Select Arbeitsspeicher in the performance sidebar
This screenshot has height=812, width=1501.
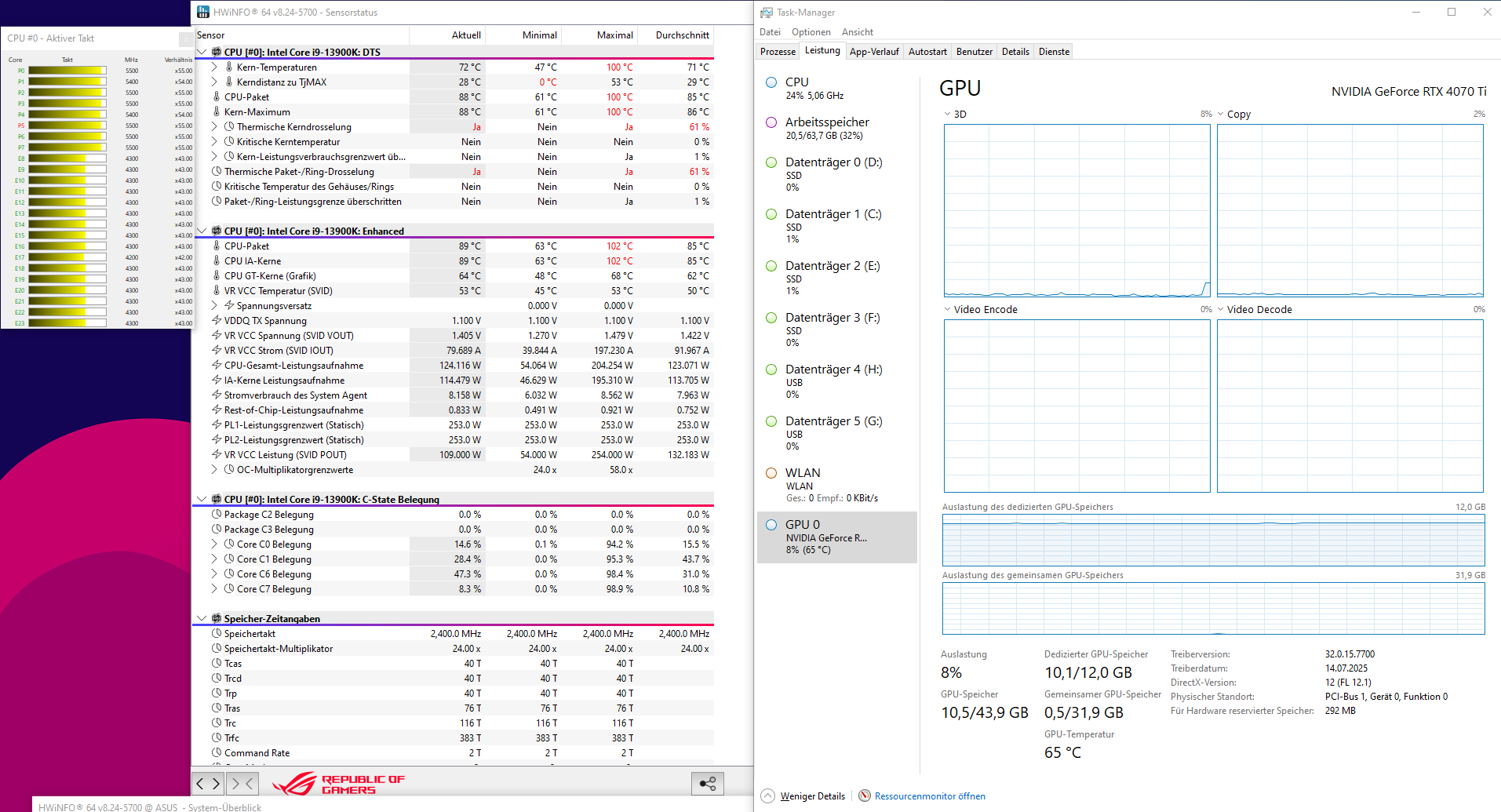tap(836, 128)
